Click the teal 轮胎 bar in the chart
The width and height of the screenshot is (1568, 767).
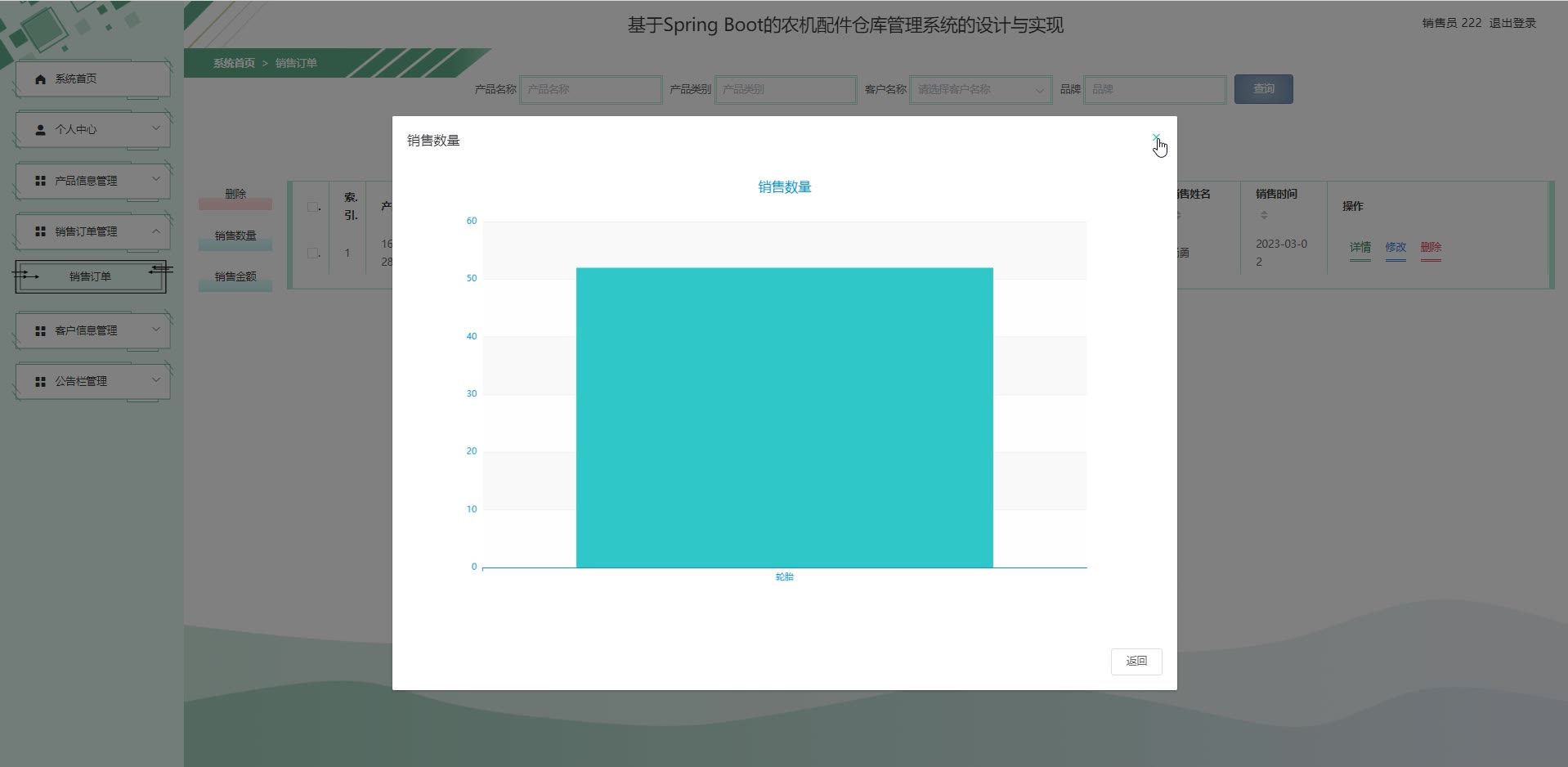(x=785, y=417)
